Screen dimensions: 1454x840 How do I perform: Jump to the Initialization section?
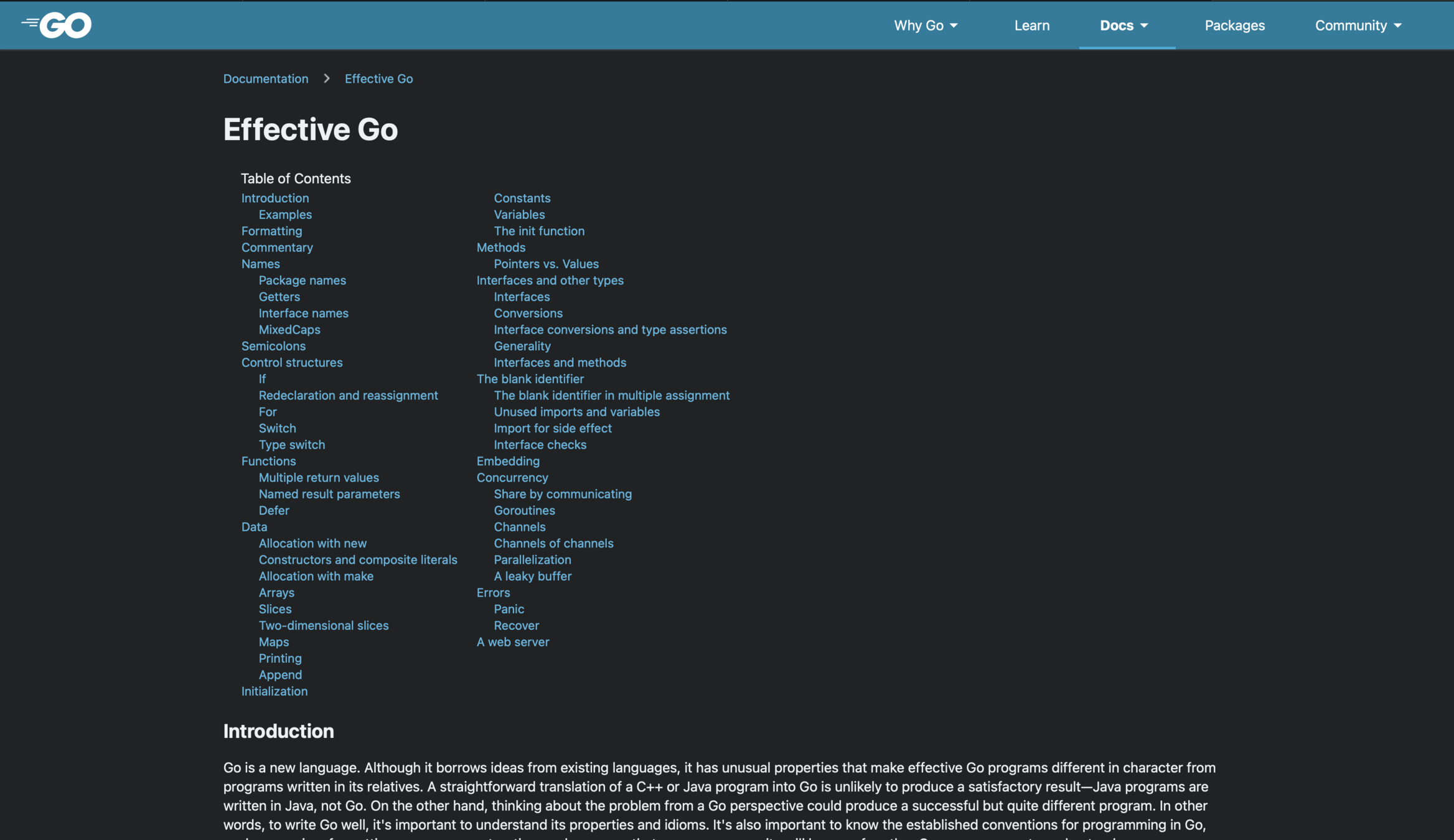click(x=274, y=691)
